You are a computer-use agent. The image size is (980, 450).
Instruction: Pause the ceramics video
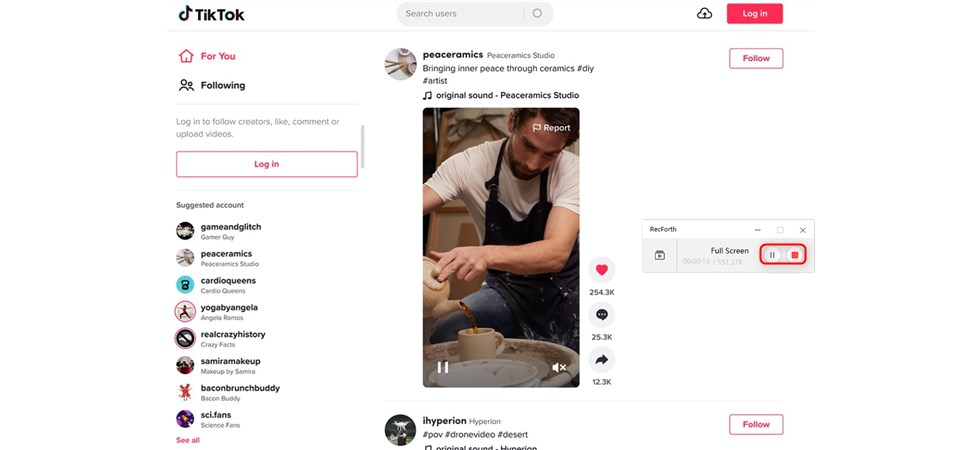[442, 367]
